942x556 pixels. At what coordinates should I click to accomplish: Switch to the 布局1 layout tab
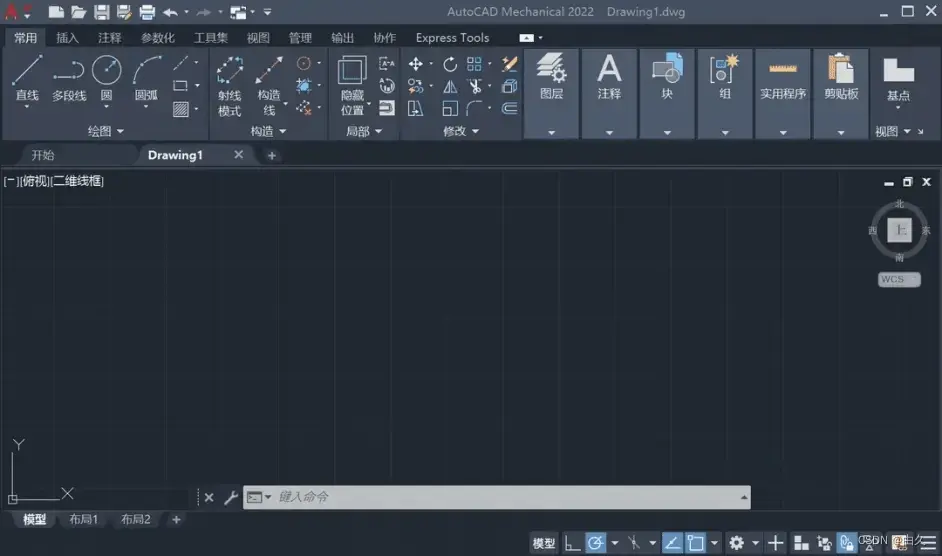pos(83,519)
